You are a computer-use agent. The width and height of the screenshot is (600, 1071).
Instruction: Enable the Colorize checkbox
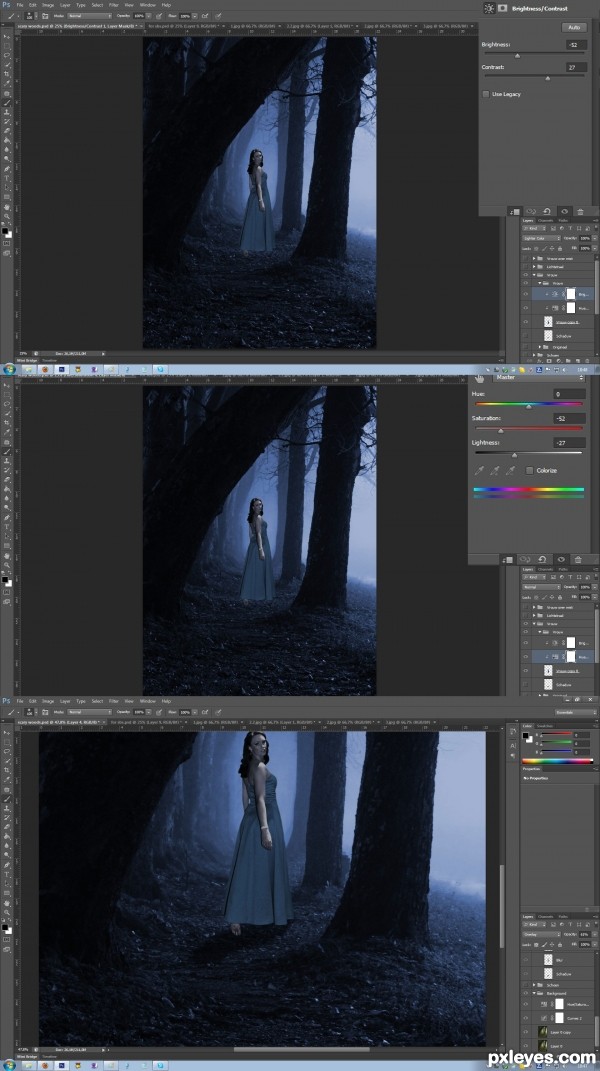[x=529, y=471]
